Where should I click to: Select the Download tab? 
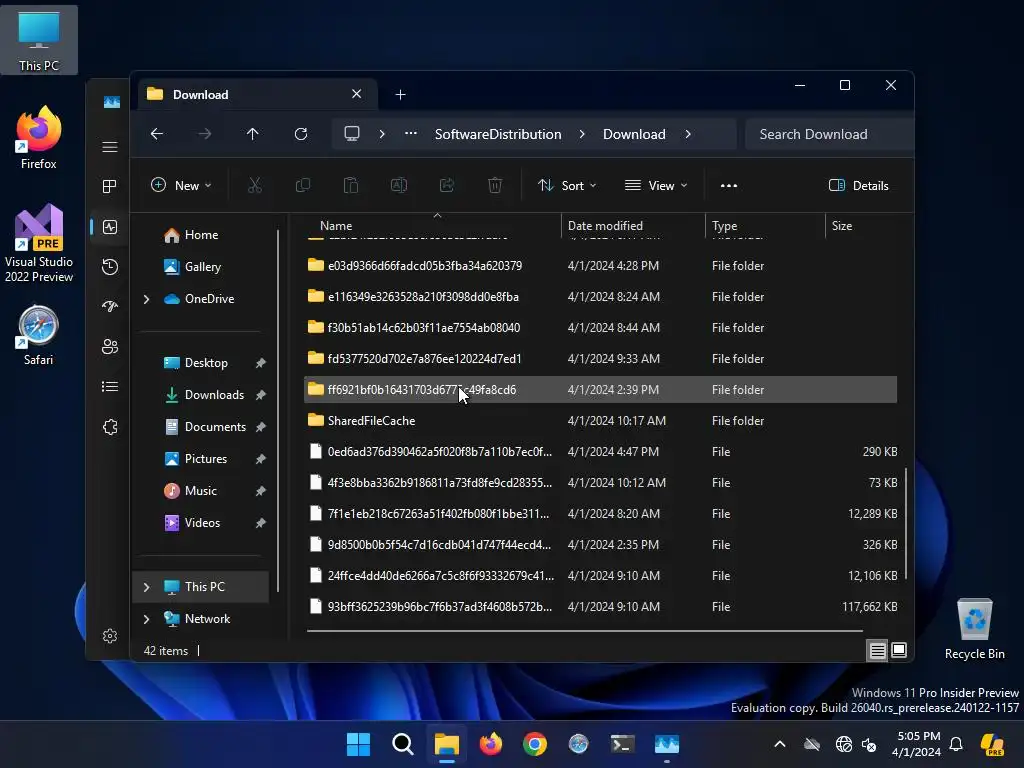click(255, 95)
